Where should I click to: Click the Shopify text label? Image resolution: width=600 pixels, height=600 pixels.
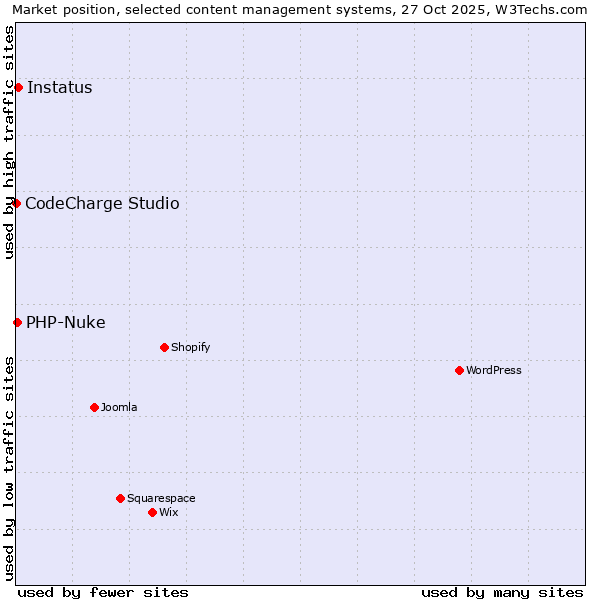[190, 348]
